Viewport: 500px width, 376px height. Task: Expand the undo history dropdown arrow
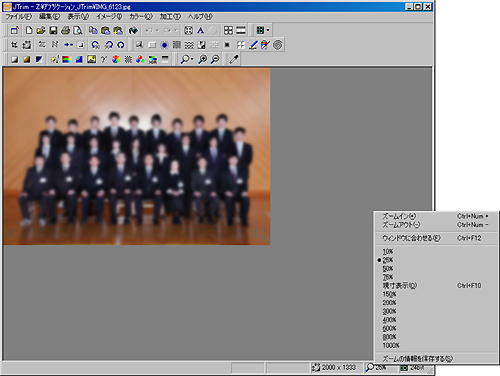click(157, 30)
